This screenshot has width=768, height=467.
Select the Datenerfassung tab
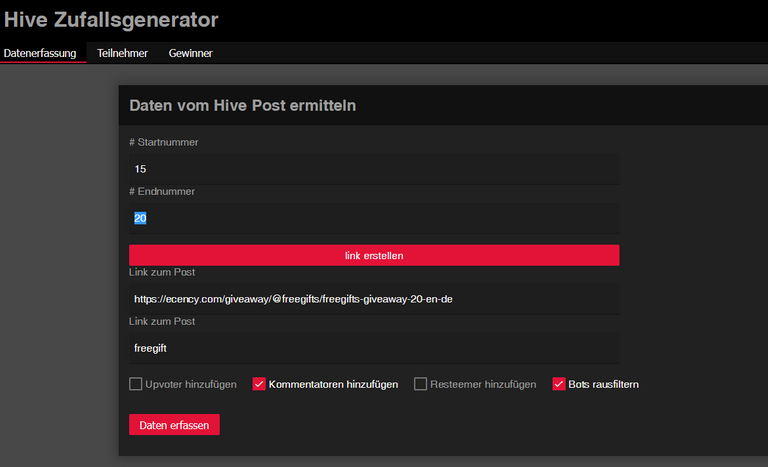coord(40,53)
